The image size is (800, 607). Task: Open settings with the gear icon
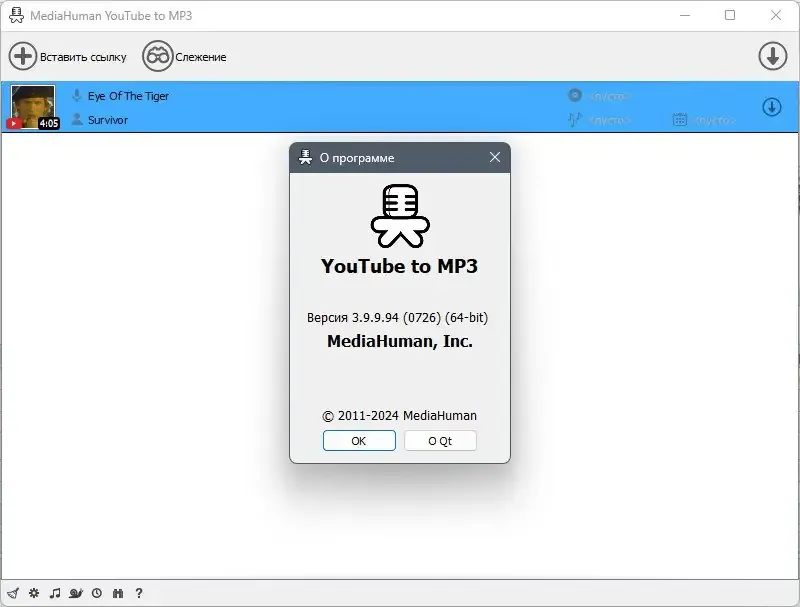click(x=34, y=593)
